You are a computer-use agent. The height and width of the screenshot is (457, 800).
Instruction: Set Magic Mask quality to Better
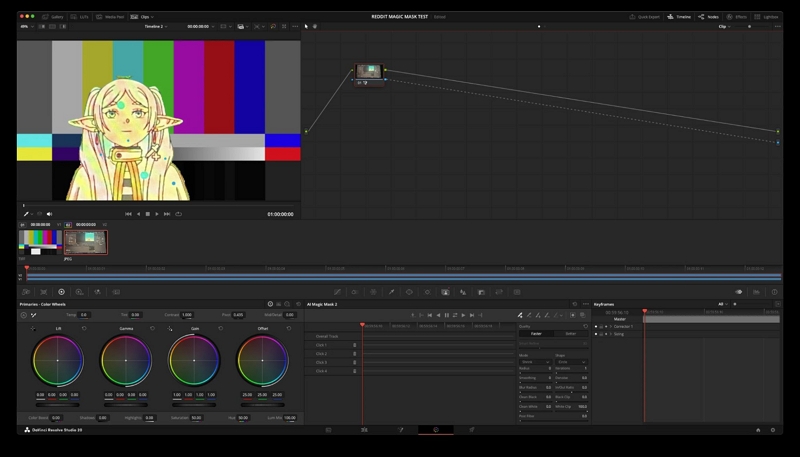point(571,334)
